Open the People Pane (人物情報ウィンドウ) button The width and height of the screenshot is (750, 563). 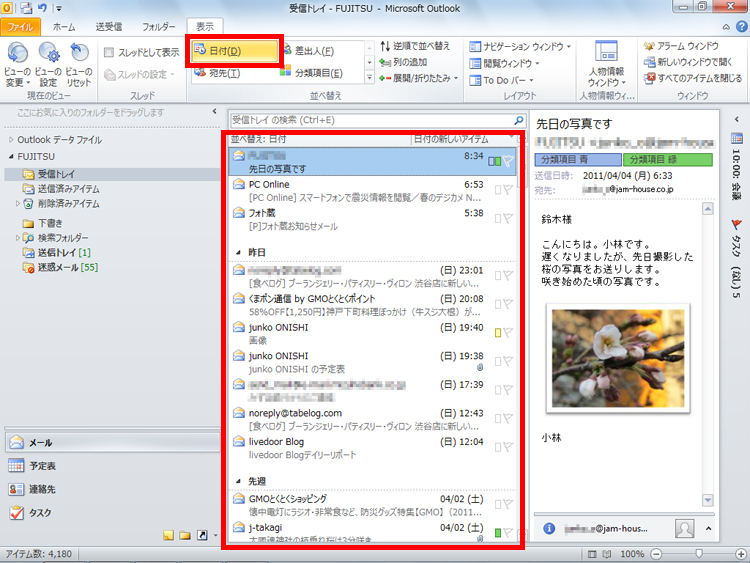pyautogui.click(x=607, y=64)
